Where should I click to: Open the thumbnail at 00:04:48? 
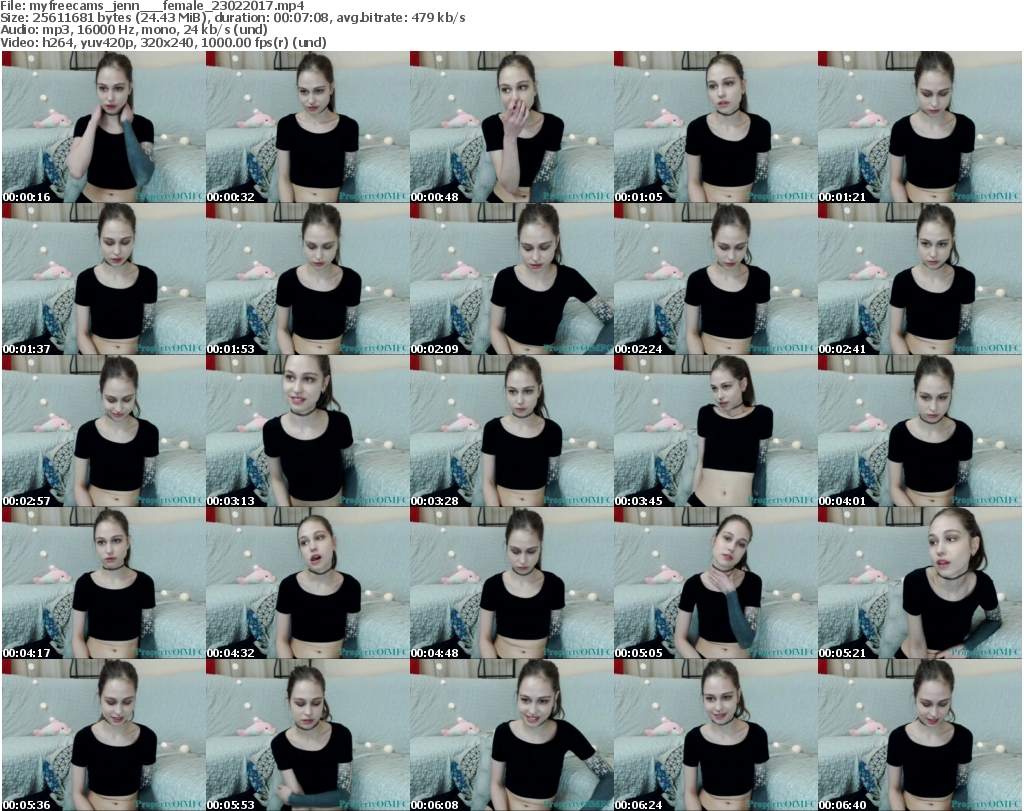(511, 583)
